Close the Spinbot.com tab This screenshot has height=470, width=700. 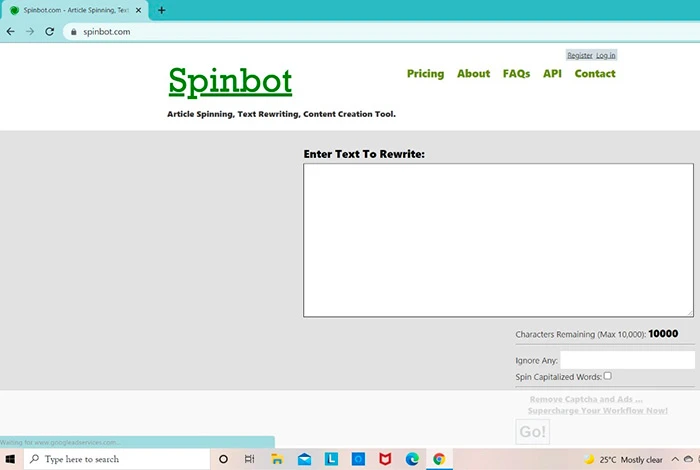click(138, 10)
